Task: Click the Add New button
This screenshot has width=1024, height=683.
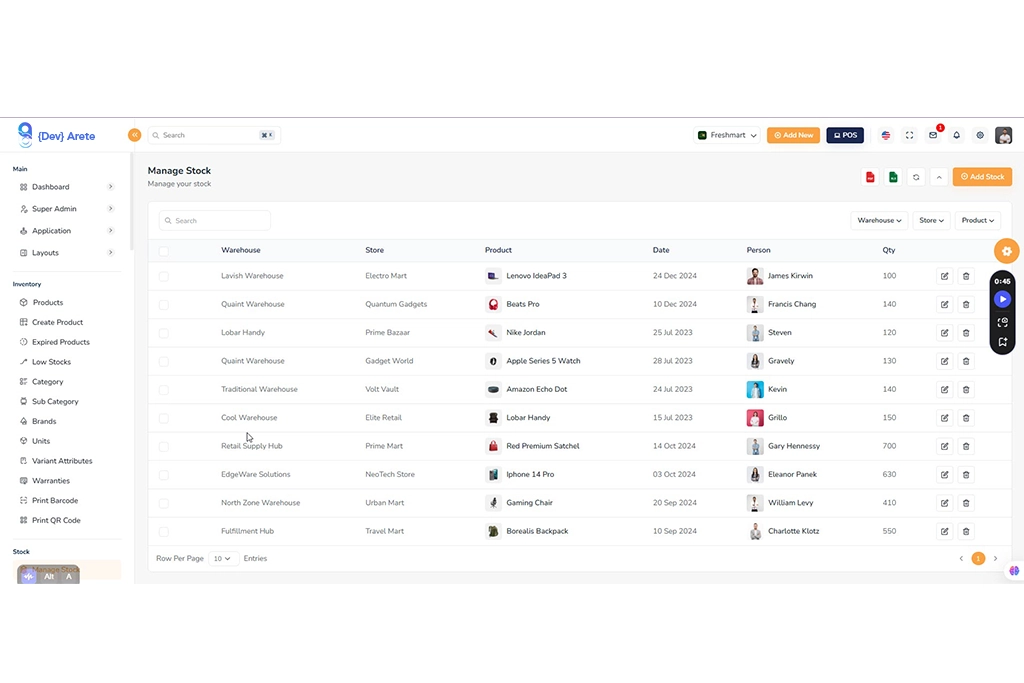Action: point(793,135)
